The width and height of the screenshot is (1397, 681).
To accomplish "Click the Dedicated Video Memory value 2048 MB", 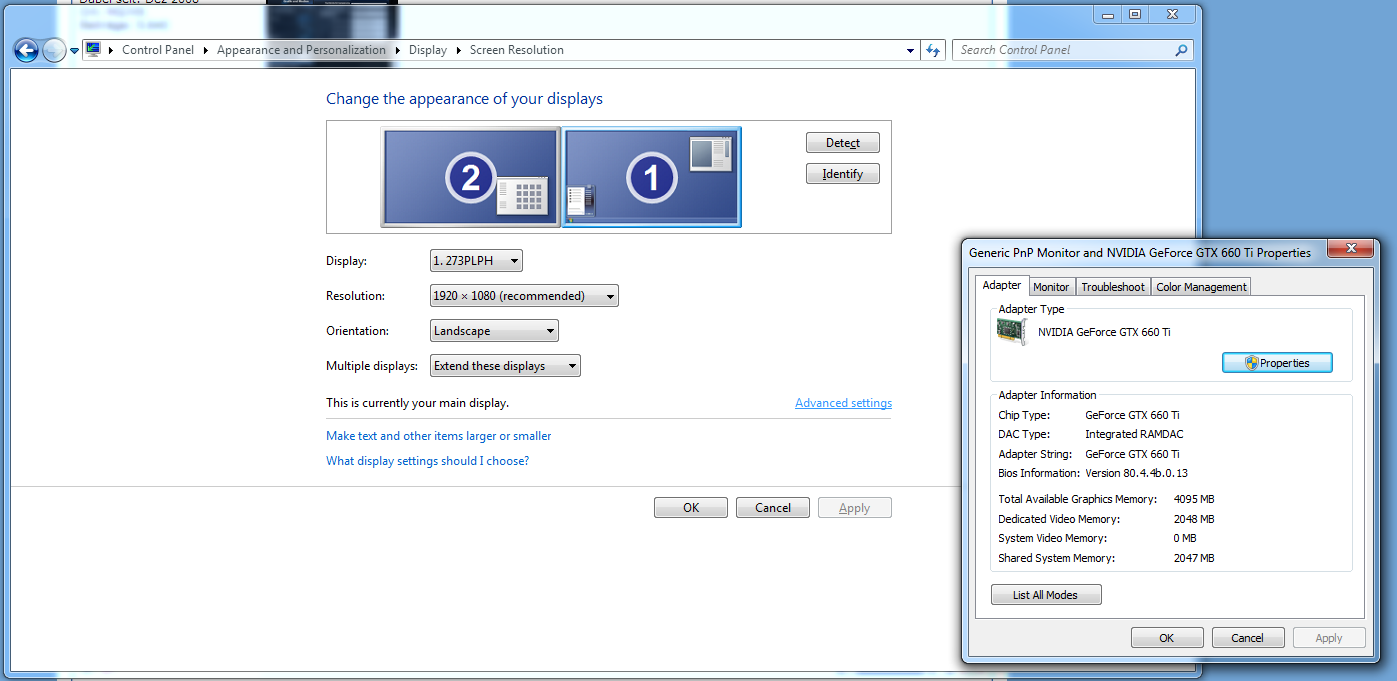I will coord(1194,519).
